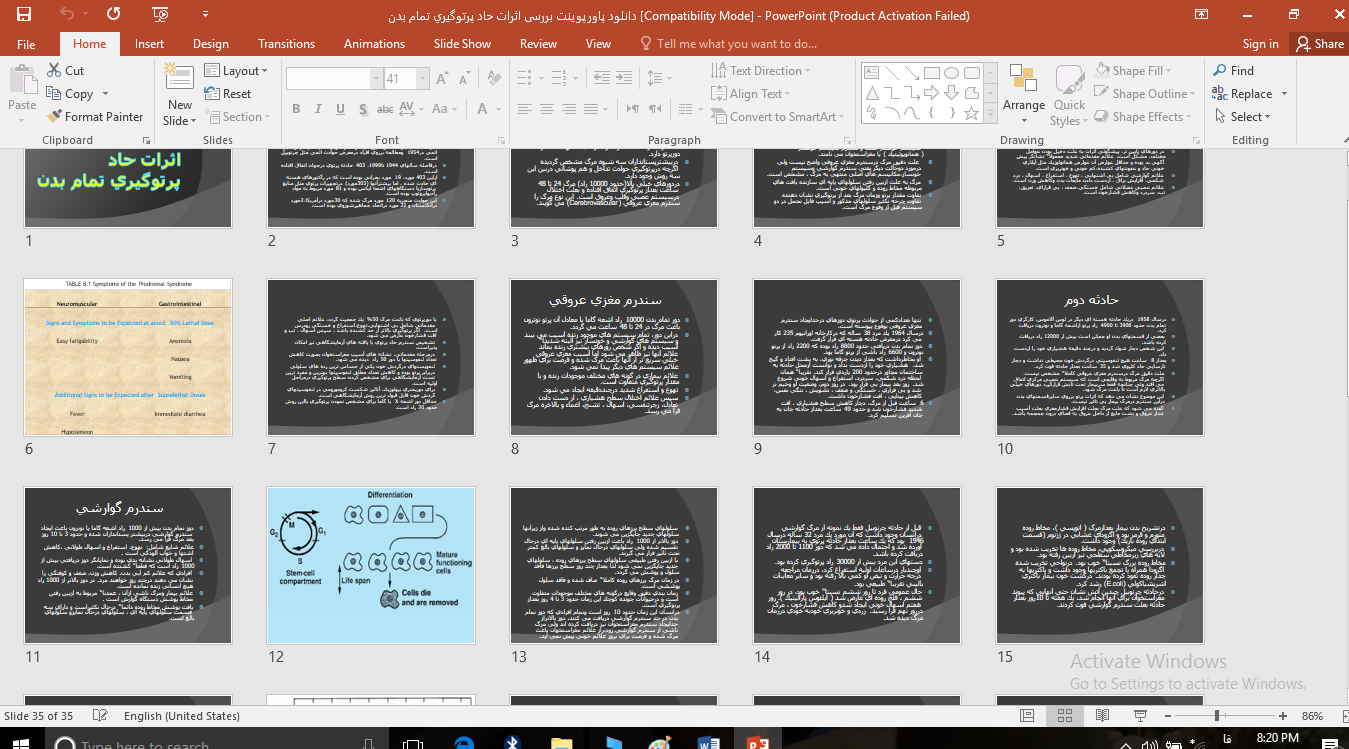Click the Share button
The image size is (1349, 749).
click(x=1319, y=44)
